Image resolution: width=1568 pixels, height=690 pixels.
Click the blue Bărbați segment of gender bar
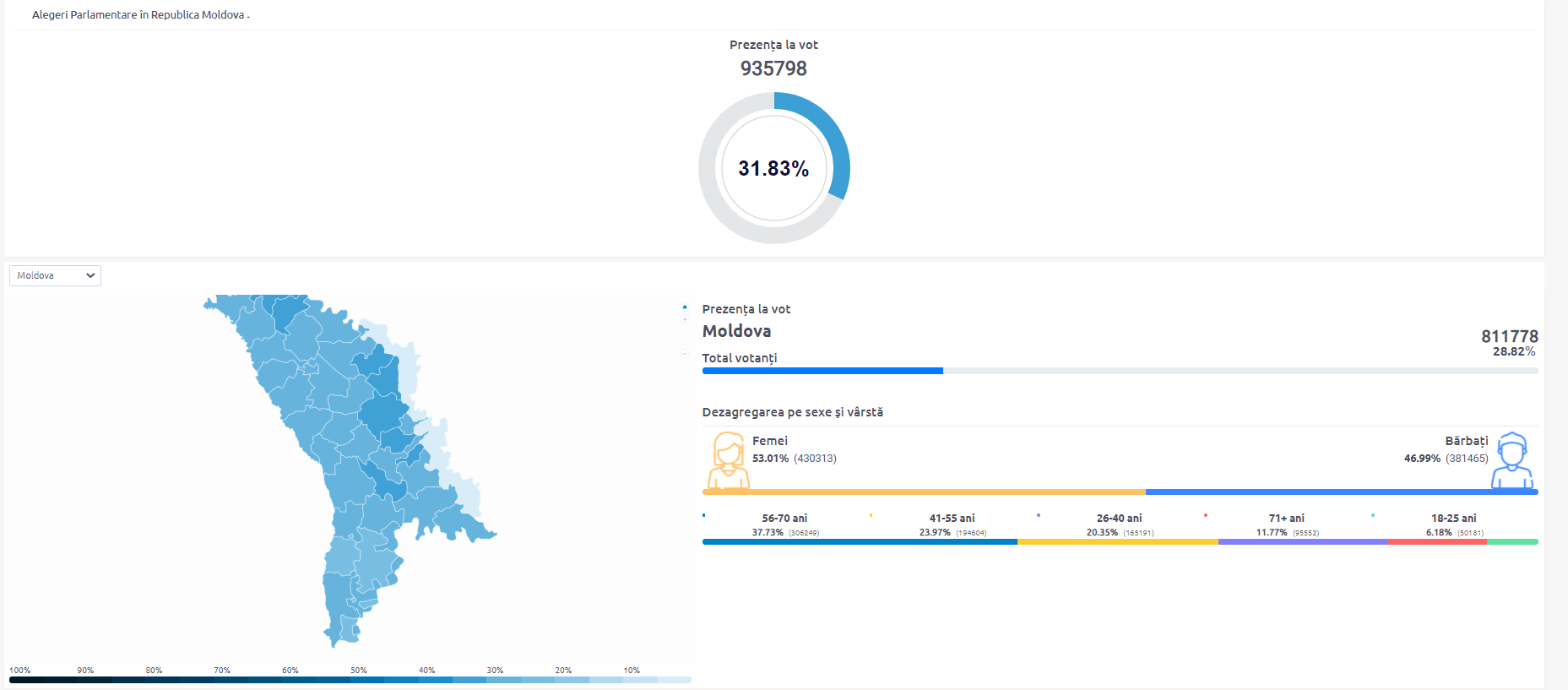(x=1342, y=492)
